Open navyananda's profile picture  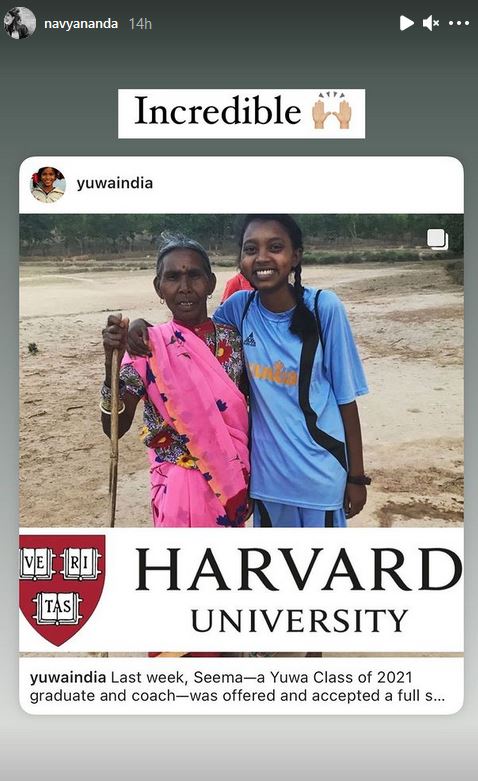tap(20, 23)
